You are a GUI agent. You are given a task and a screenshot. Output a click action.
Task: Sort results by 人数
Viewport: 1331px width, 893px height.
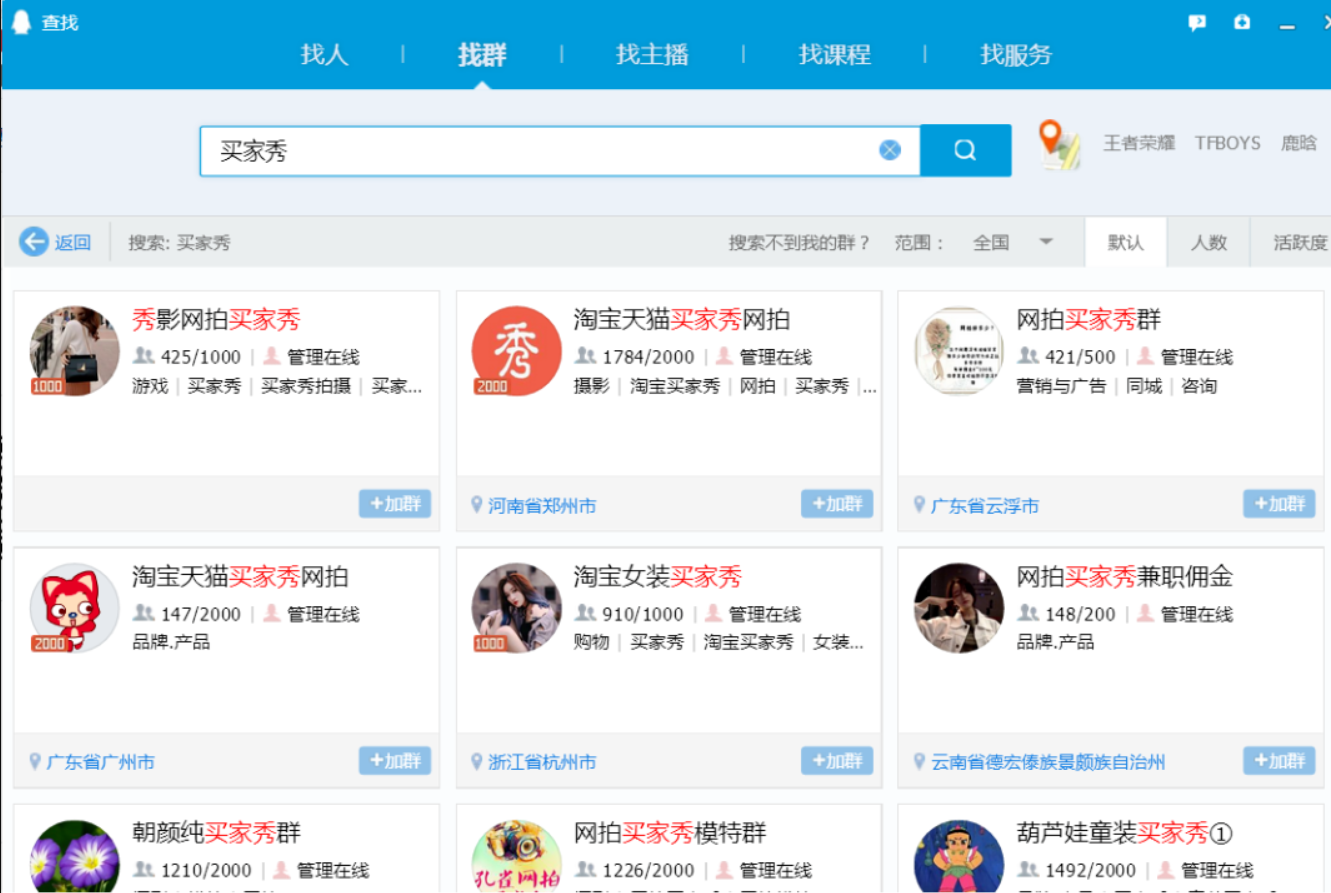pos(1209,242)
